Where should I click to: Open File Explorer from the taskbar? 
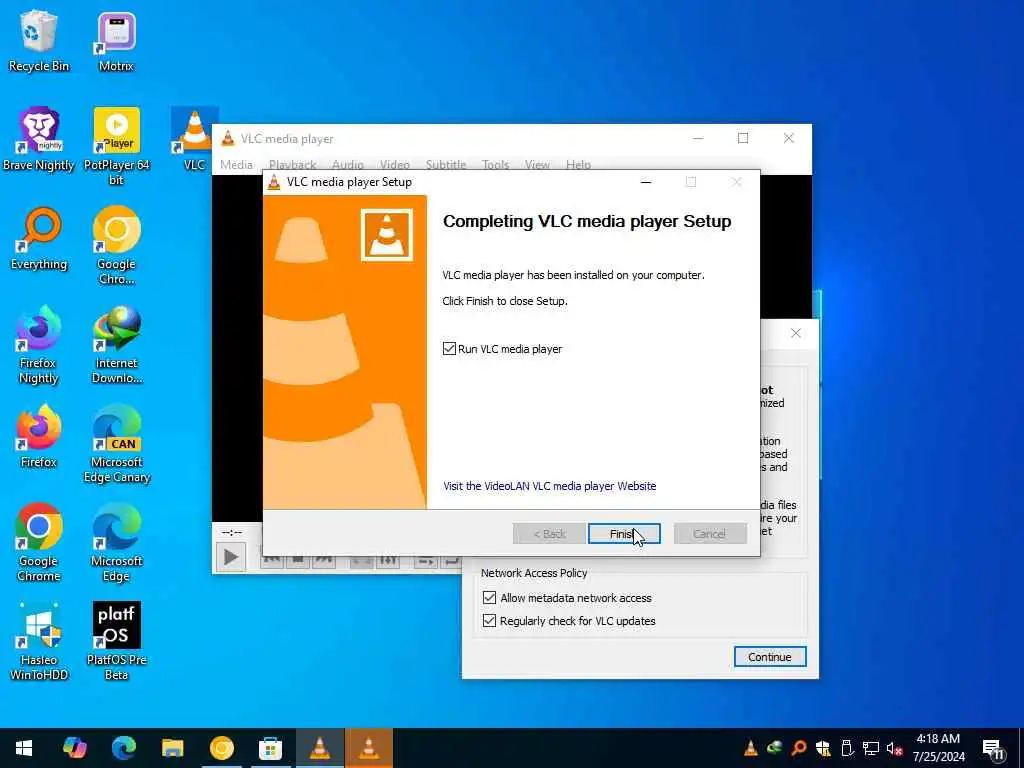172,748
